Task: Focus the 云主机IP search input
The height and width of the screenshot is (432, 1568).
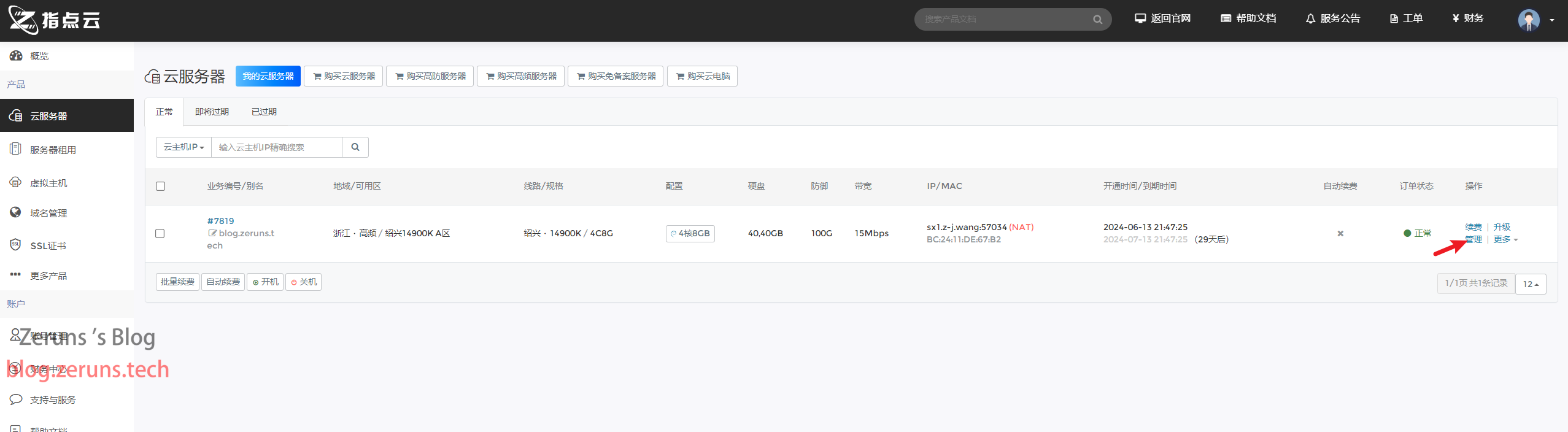Action: click(277, 147)
